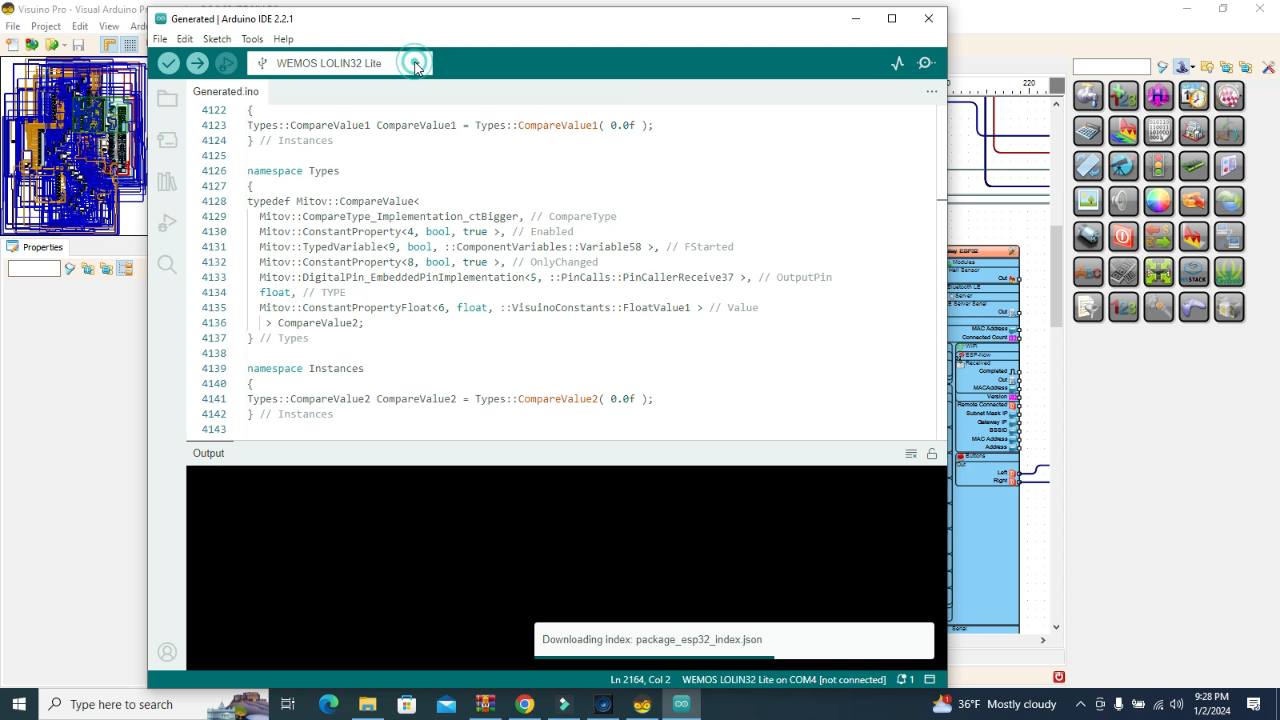The width and height of the screenshot is (1280, 720).
Task: Open the editor tab overflow ellipsis menu
Action: [x=932, y=91]
